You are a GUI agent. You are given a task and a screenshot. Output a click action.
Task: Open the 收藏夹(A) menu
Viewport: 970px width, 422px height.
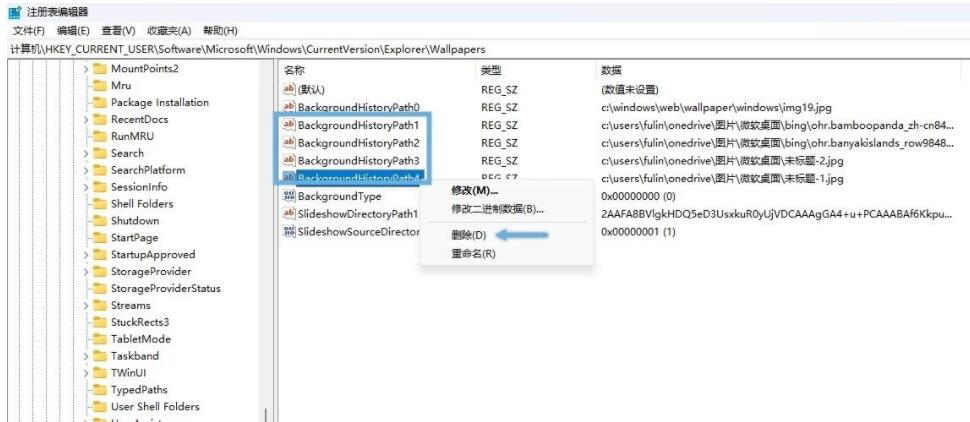tap(169, 31)
